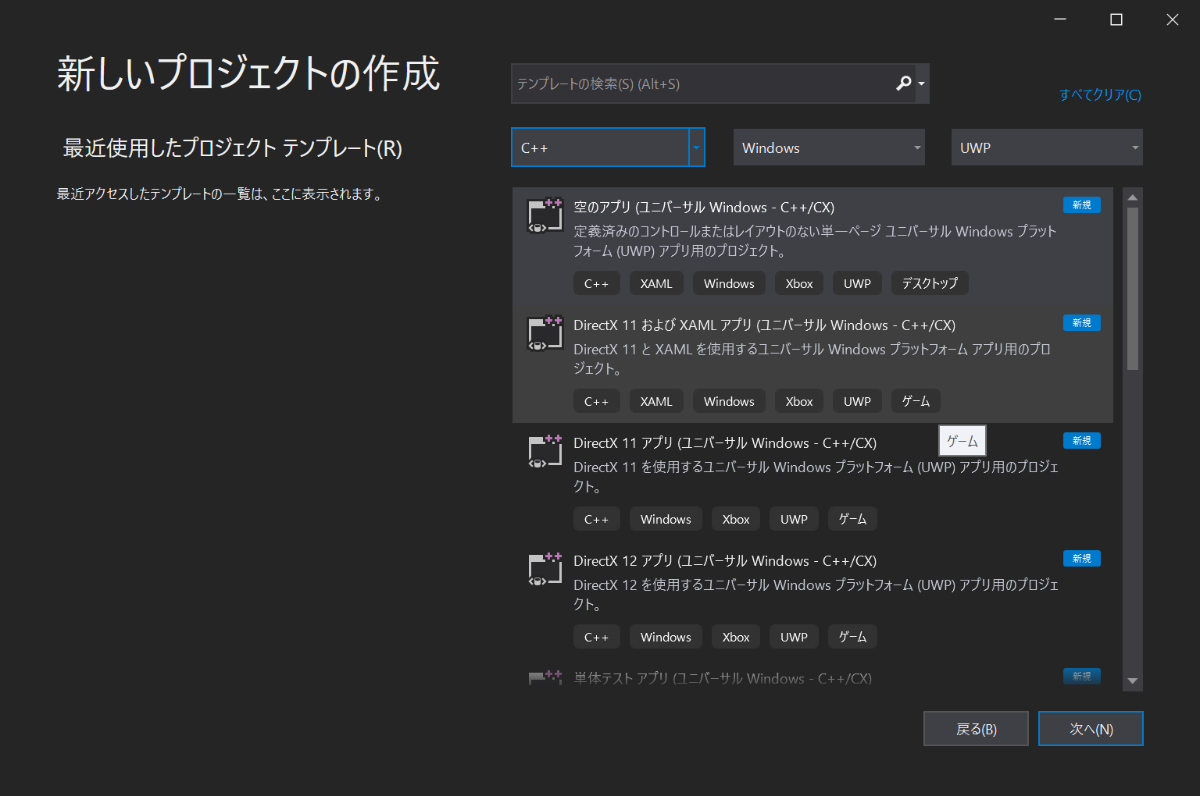Click the DirectX 11 アプリ template icon

tap(546, 452)
